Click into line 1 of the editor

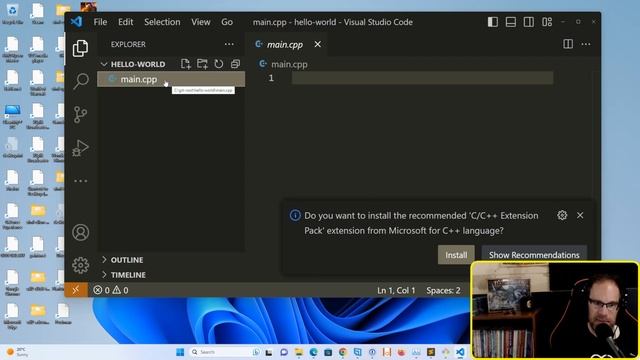point(422,78)
